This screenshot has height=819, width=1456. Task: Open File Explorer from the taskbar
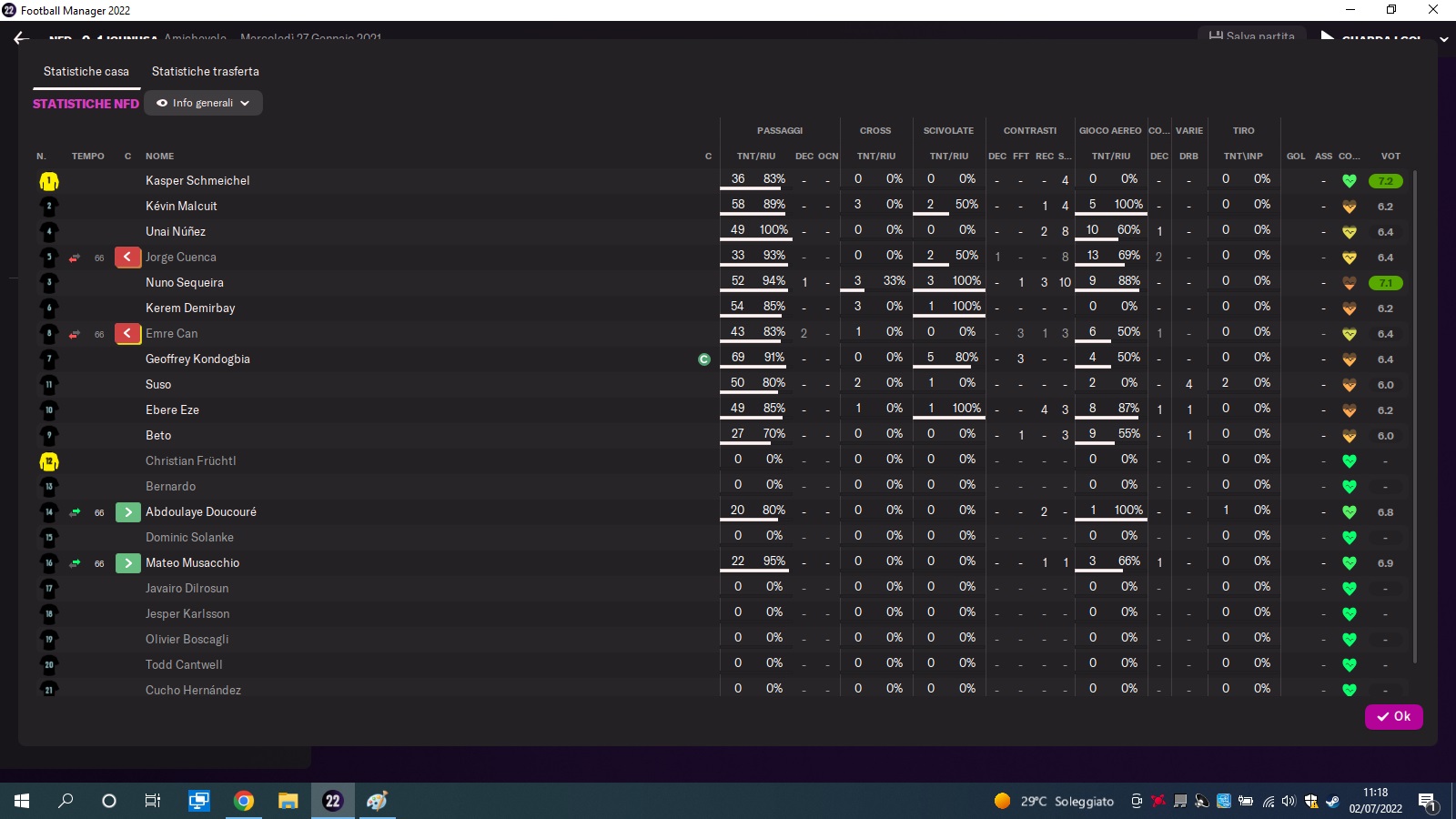[288, 801]
